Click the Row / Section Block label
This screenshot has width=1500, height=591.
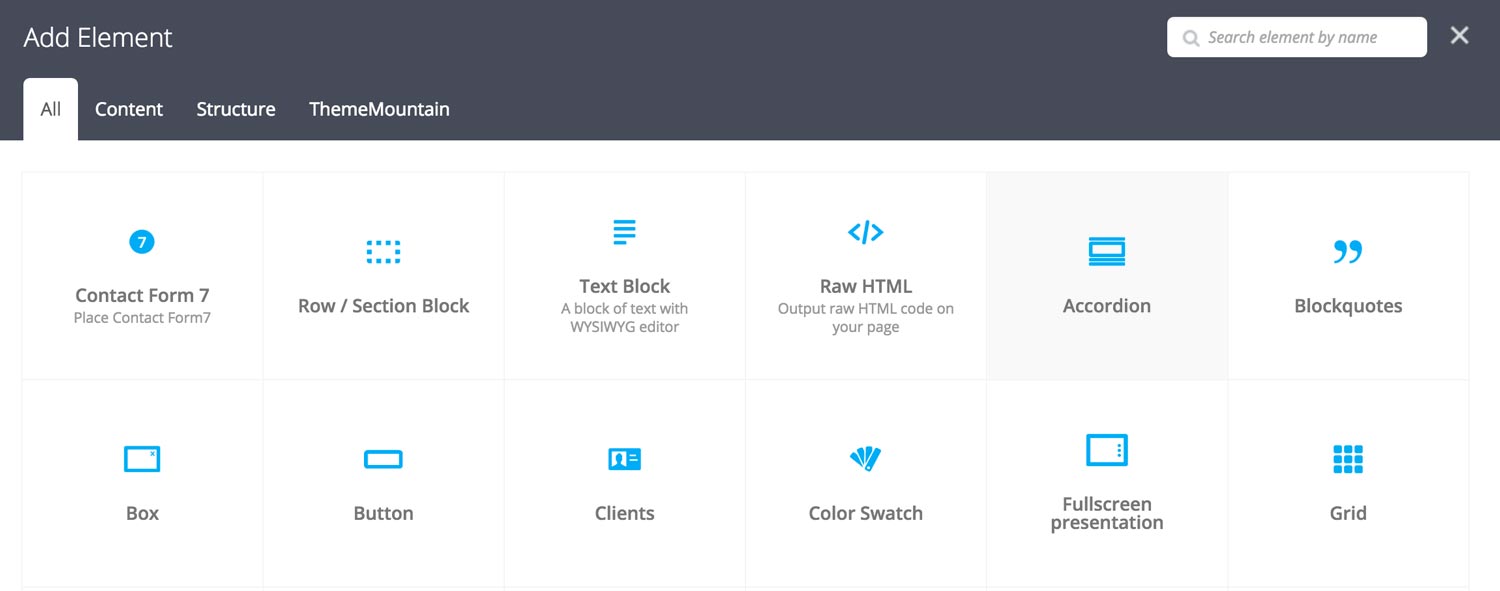[383, 306]
